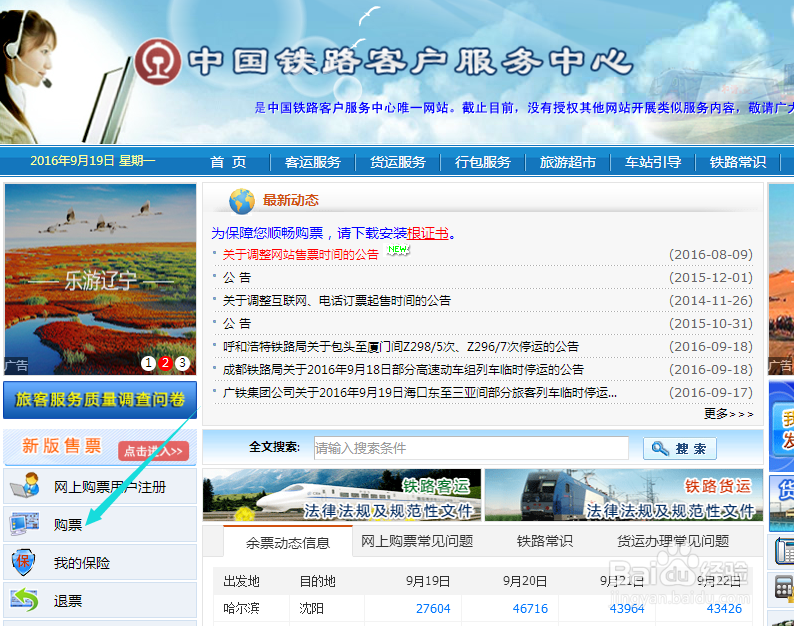
Task: Click the NEW badge on announcement
Action: click(x=398, y=249)
